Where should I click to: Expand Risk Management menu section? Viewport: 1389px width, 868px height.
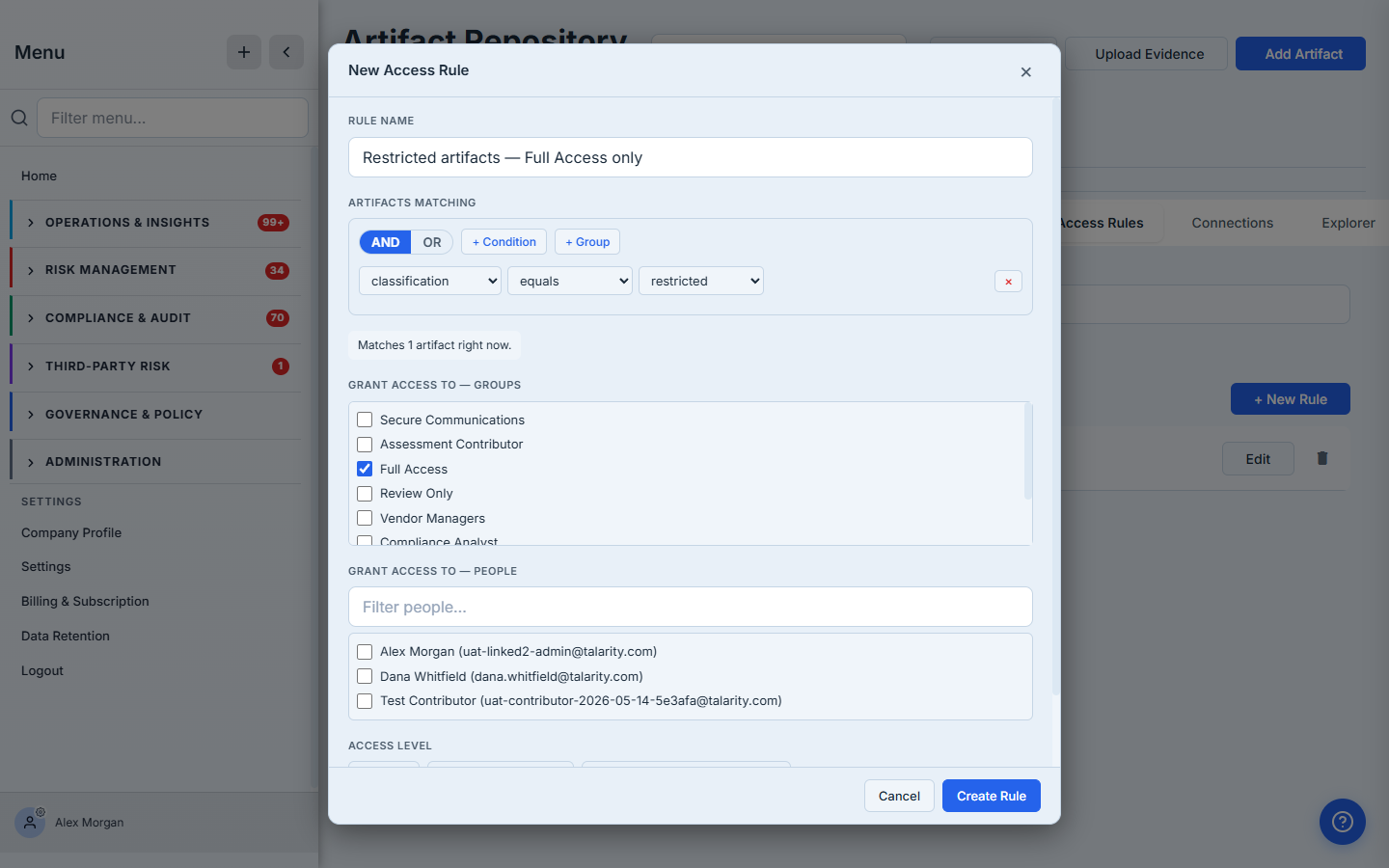point(155,270)
